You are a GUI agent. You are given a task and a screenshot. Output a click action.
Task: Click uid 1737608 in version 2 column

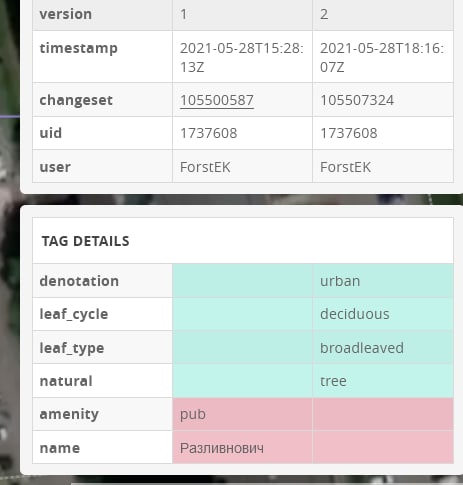(x=349, y=133)
